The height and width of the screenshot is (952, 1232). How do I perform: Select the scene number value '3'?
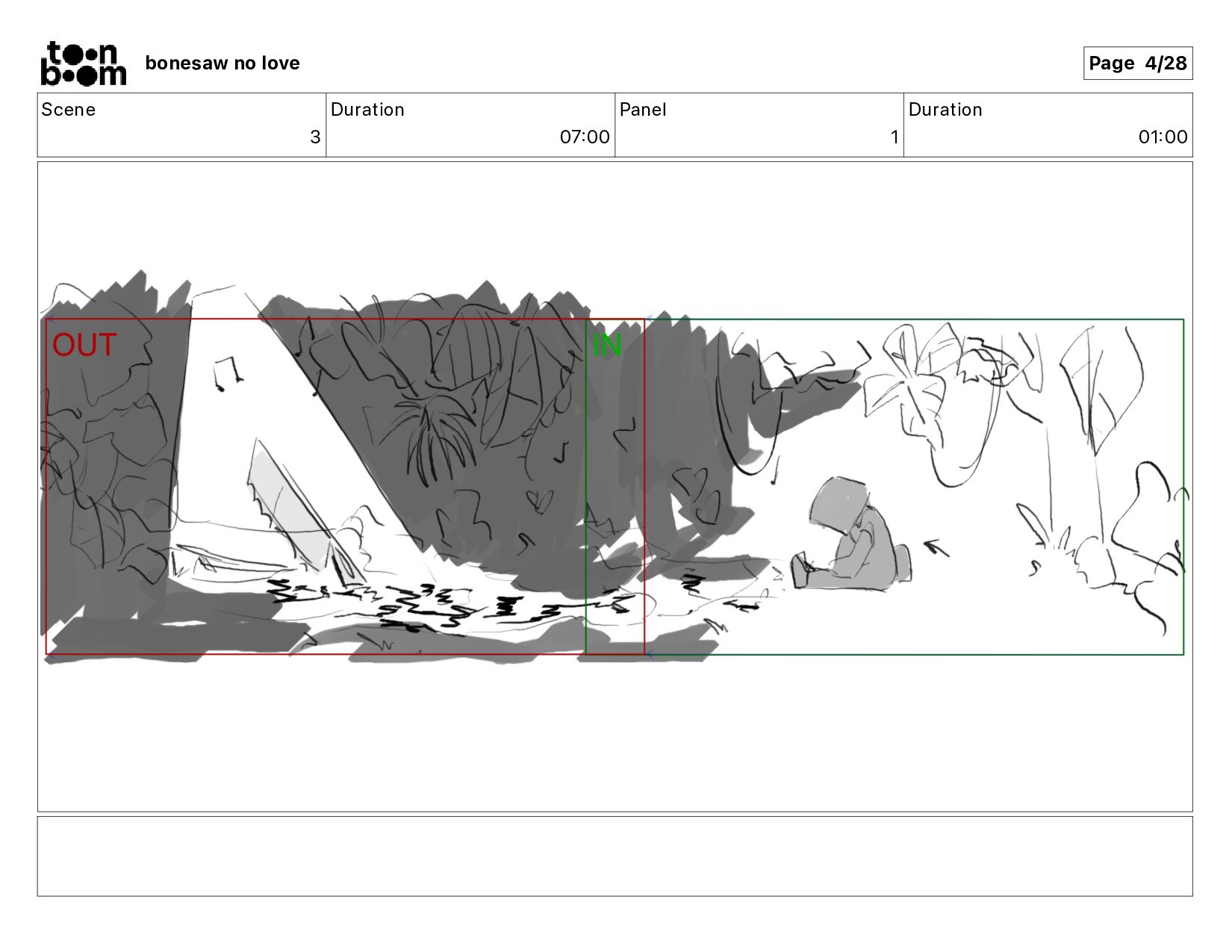[315, 137]
